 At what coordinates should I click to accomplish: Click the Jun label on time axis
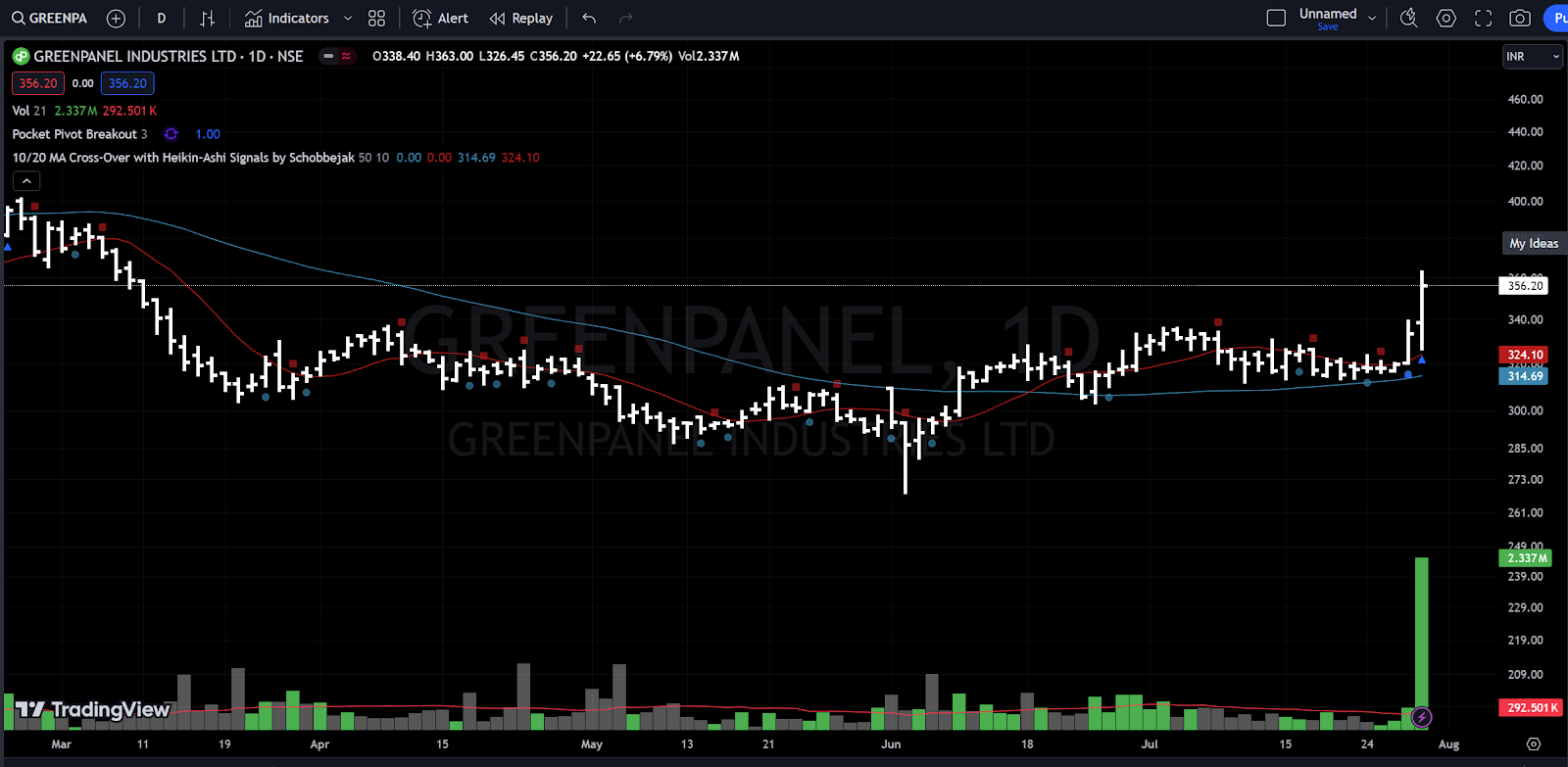click(891, 744)
